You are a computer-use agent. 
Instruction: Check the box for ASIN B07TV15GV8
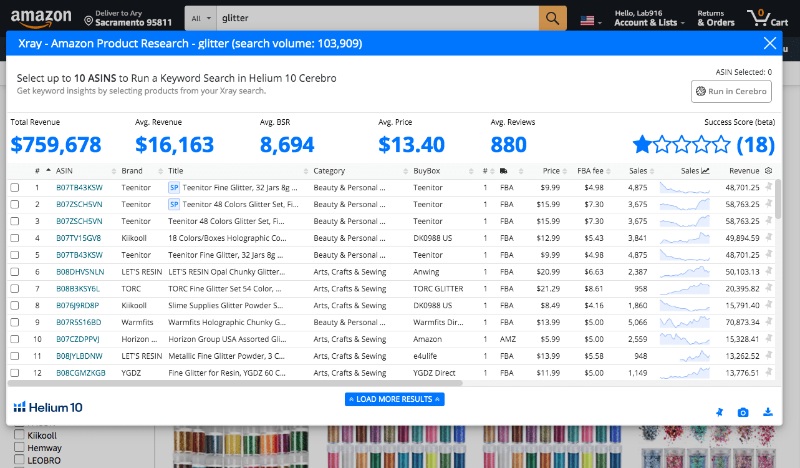[x=15, y=238]
